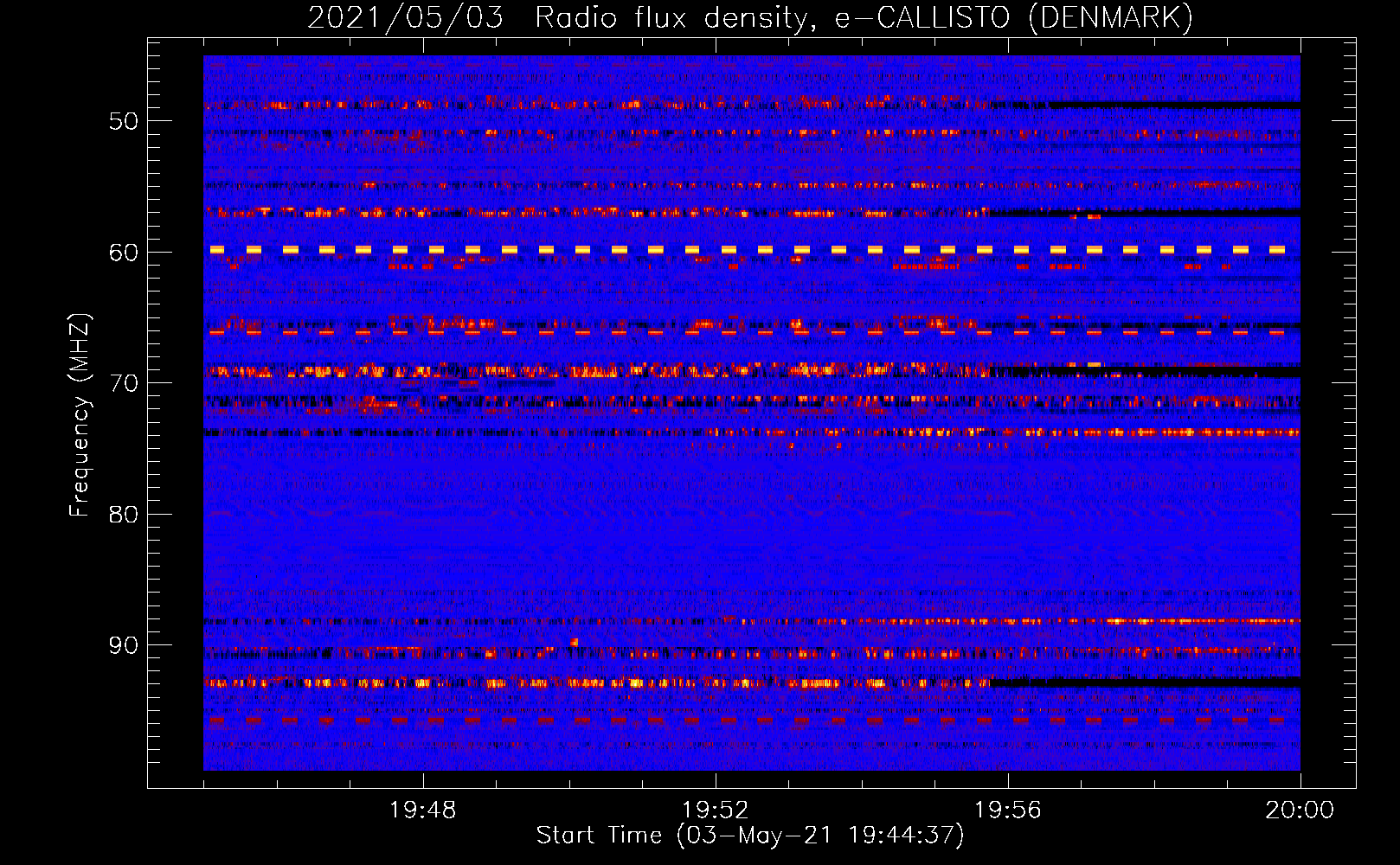Click the 'Start Time (03-May-21 19:44:37)' axis label
This screenshot has height=865, width=1400.
(750, 836)
